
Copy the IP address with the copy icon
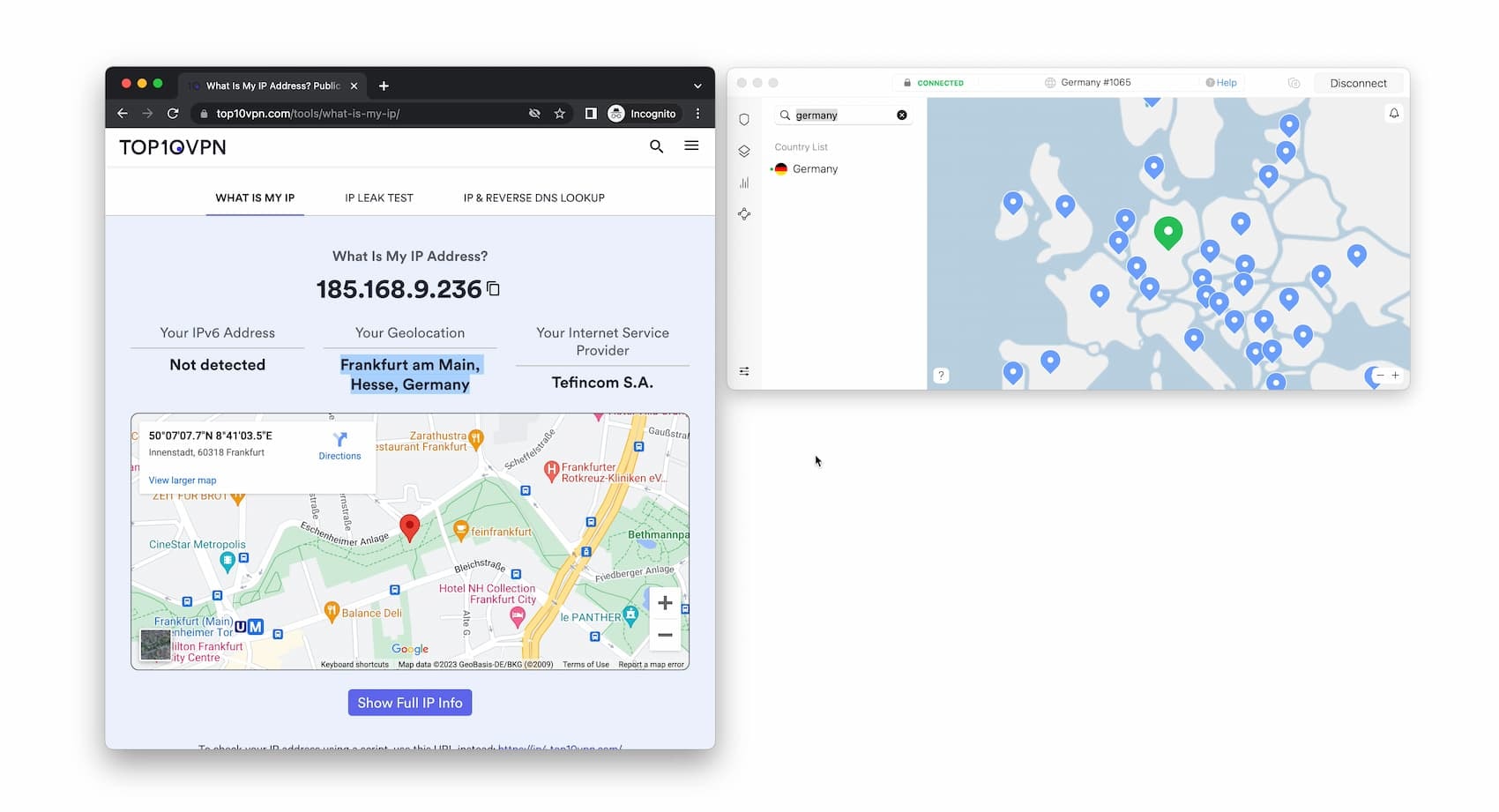point(494,289)
